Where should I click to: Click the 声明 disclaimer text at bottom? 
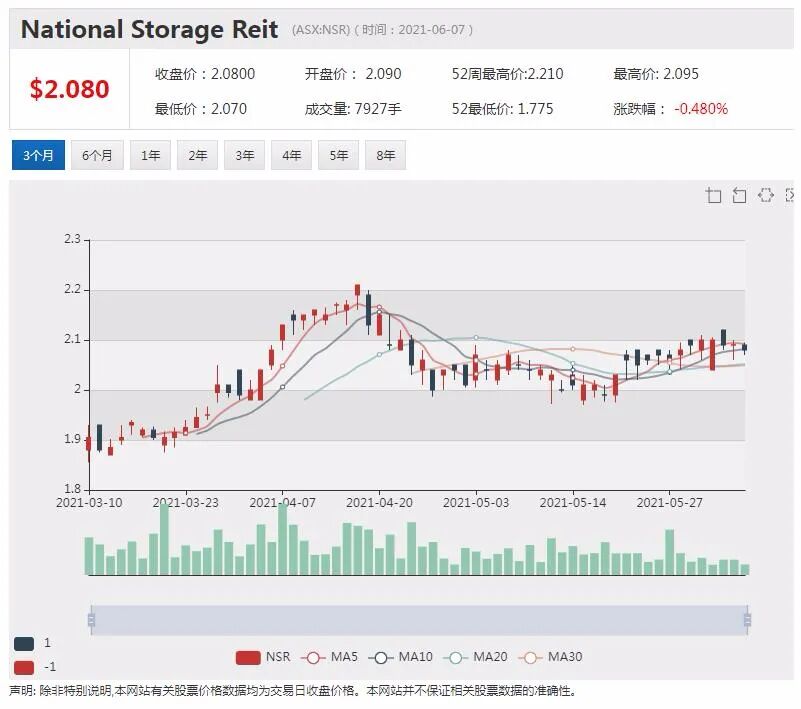pos(293,691)
